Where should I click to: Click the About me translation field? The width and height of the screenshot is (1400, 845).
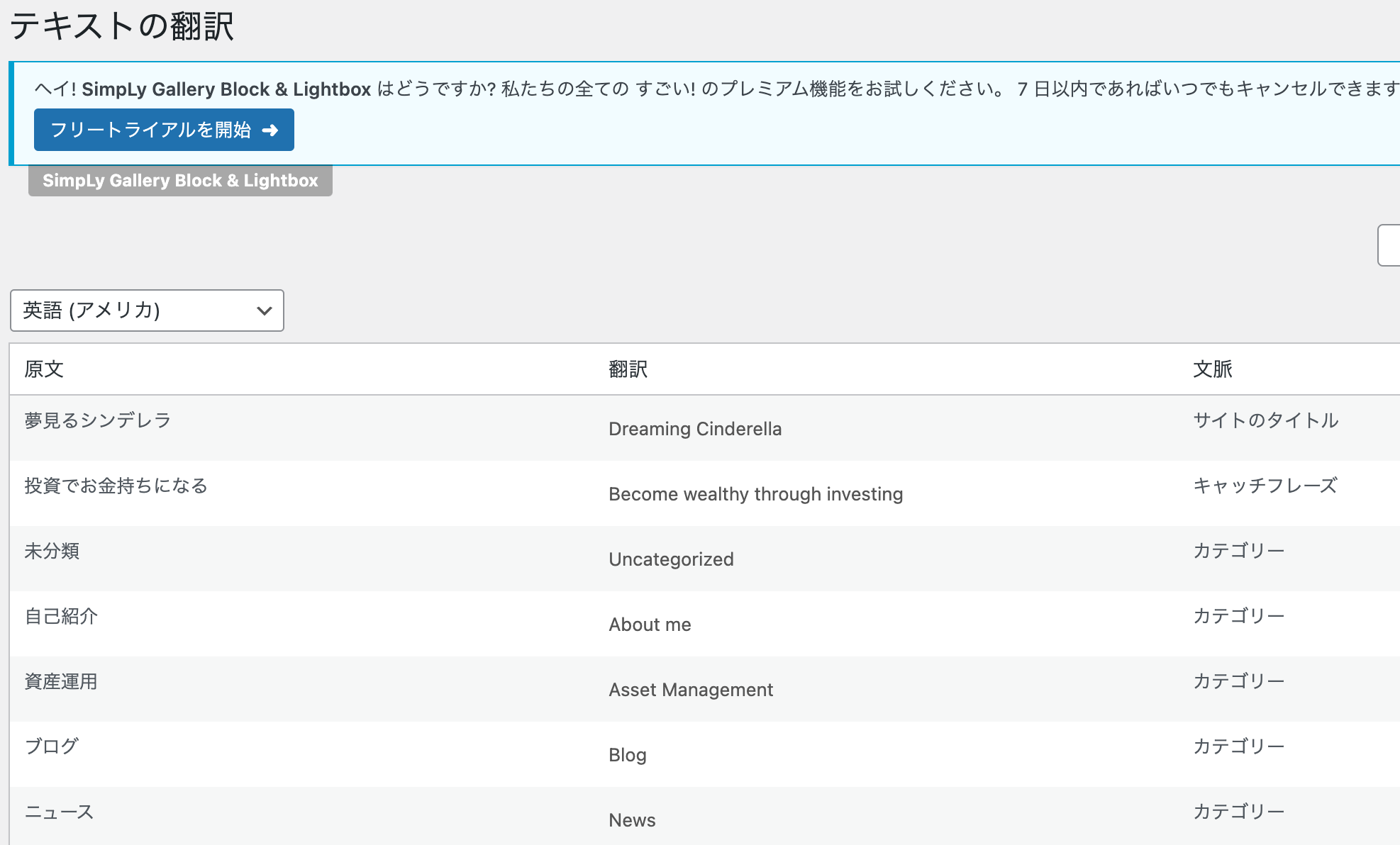point(650,625)
